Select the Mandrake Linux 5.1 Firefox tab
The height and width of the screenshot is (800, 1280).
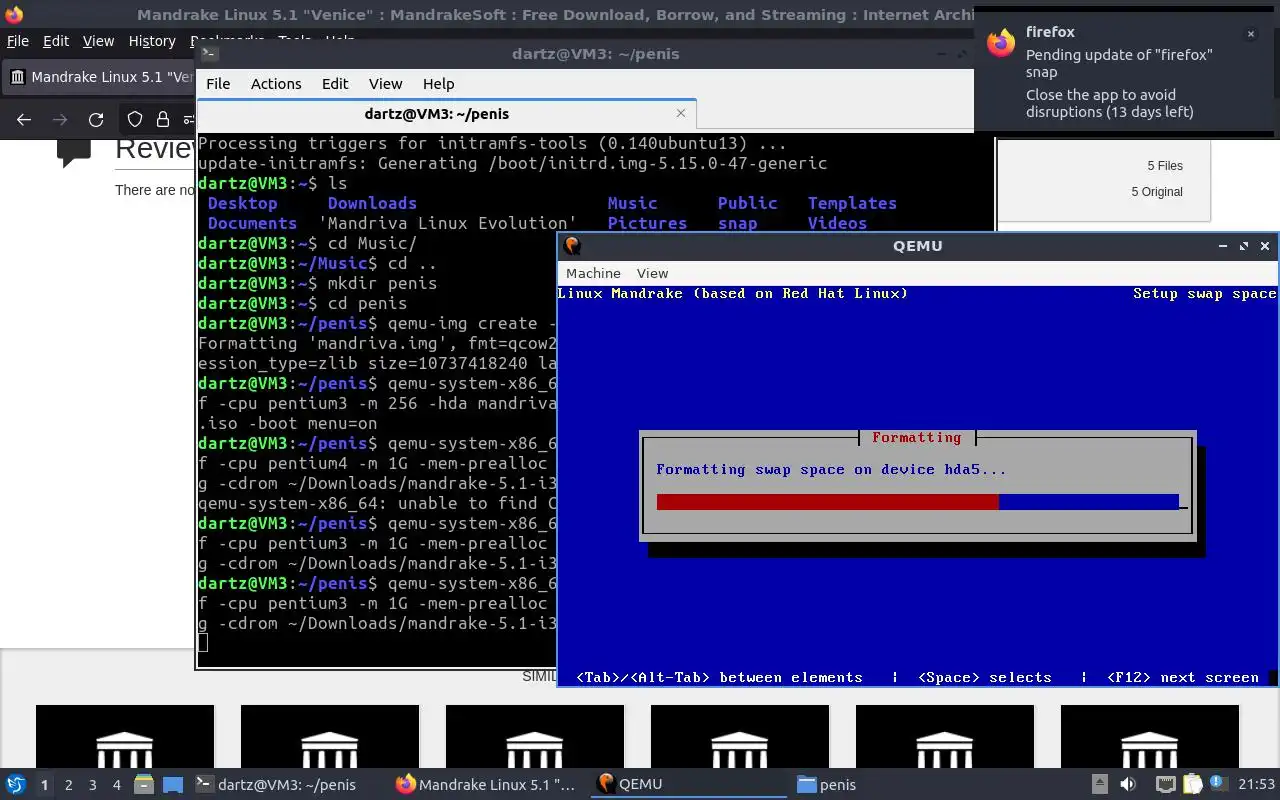coord(100,77)
